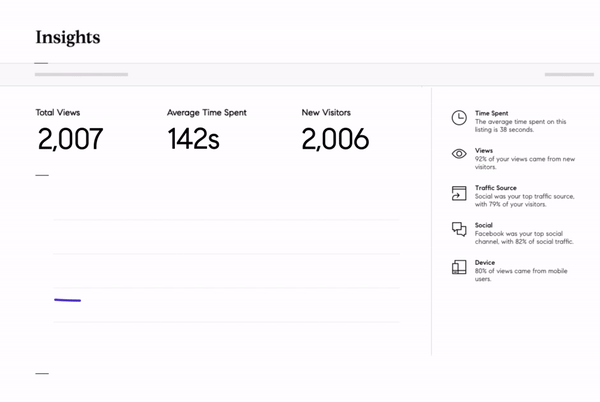This screenshot has width=600, height=402.
Task: Select the 142s average time value
Action: (x=194, y=139)
